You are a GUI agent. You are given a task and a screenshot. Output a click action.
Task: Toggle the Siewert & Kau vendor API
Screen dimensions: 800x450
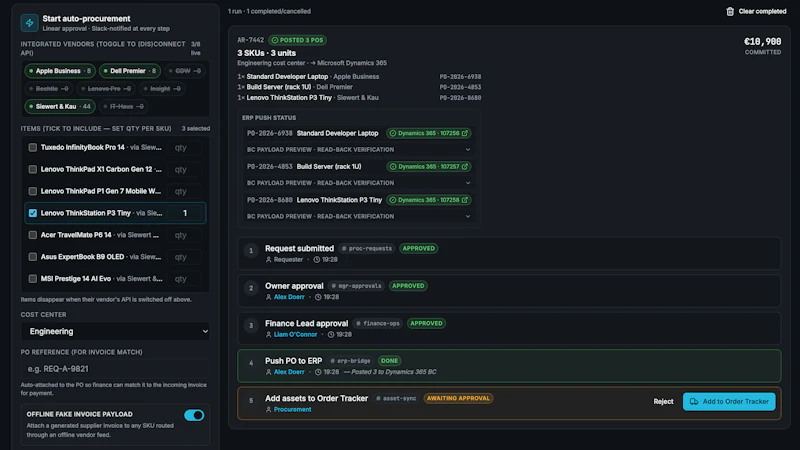point(60,107)
